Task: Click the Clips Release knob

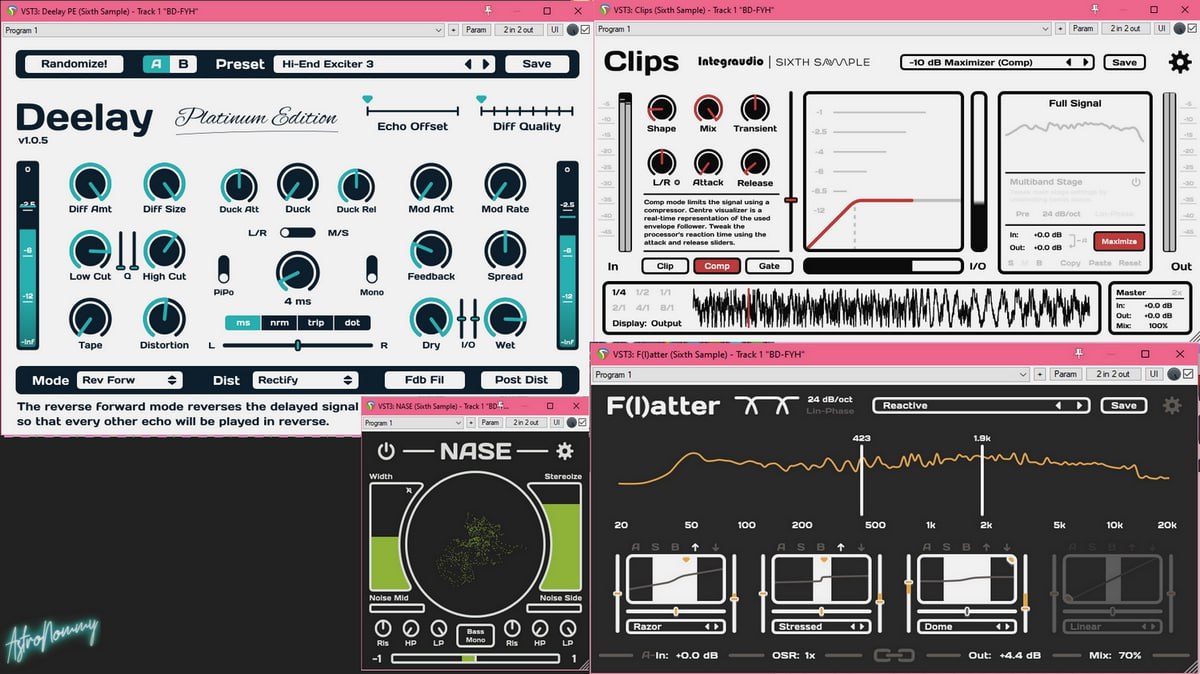Action: click(x=755, y=163)
